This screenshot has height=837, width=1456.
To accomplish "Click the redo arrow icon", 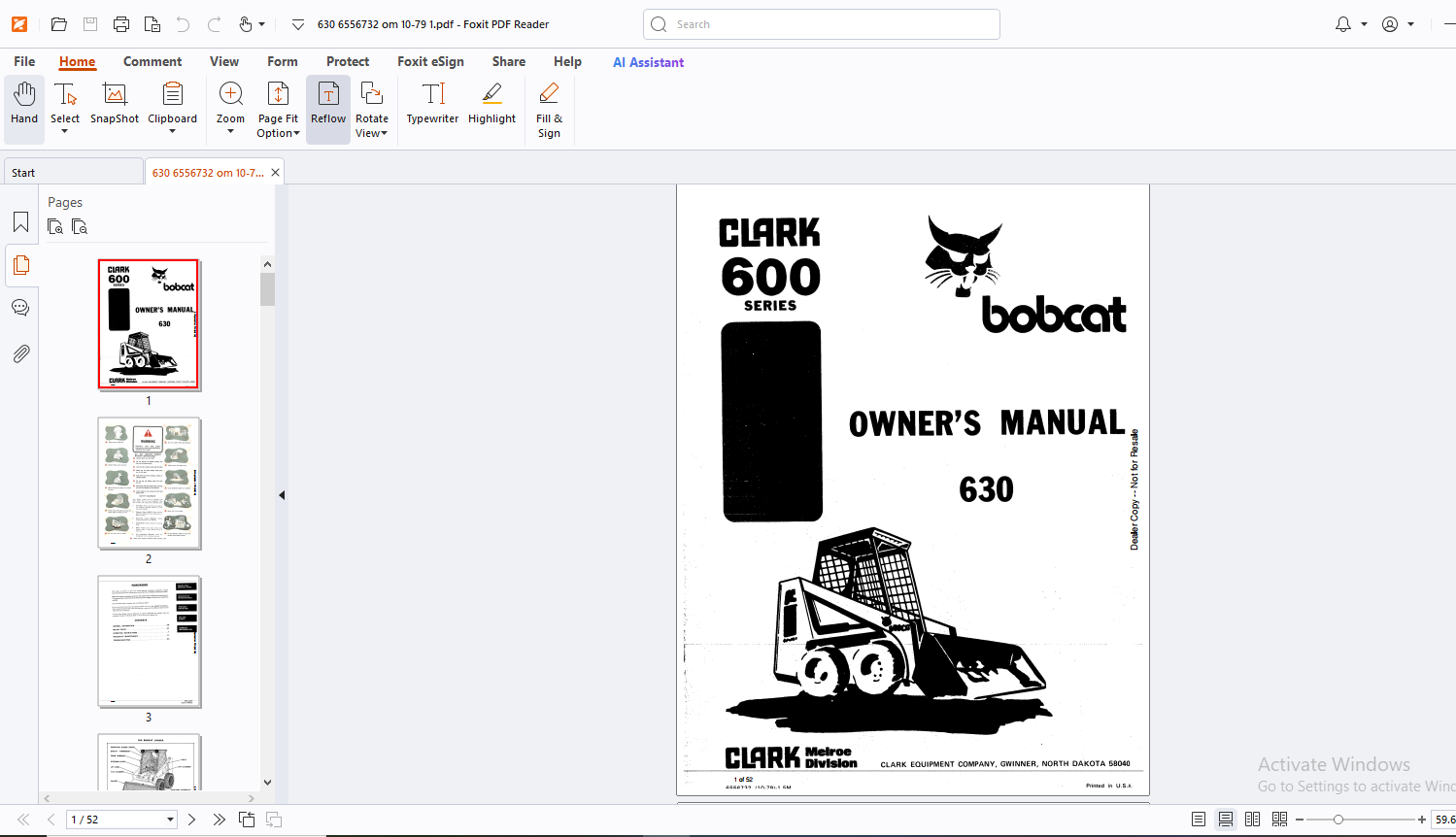I will (x=214, y=24).
